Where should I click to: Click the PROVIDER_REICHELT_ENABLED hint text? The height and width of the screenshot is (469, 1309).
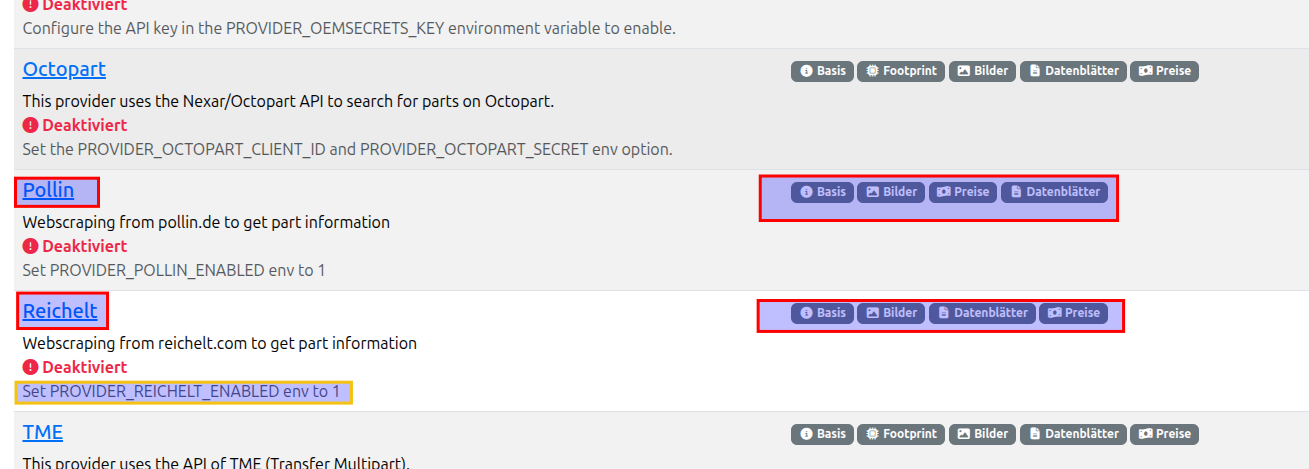pos(181,391)
